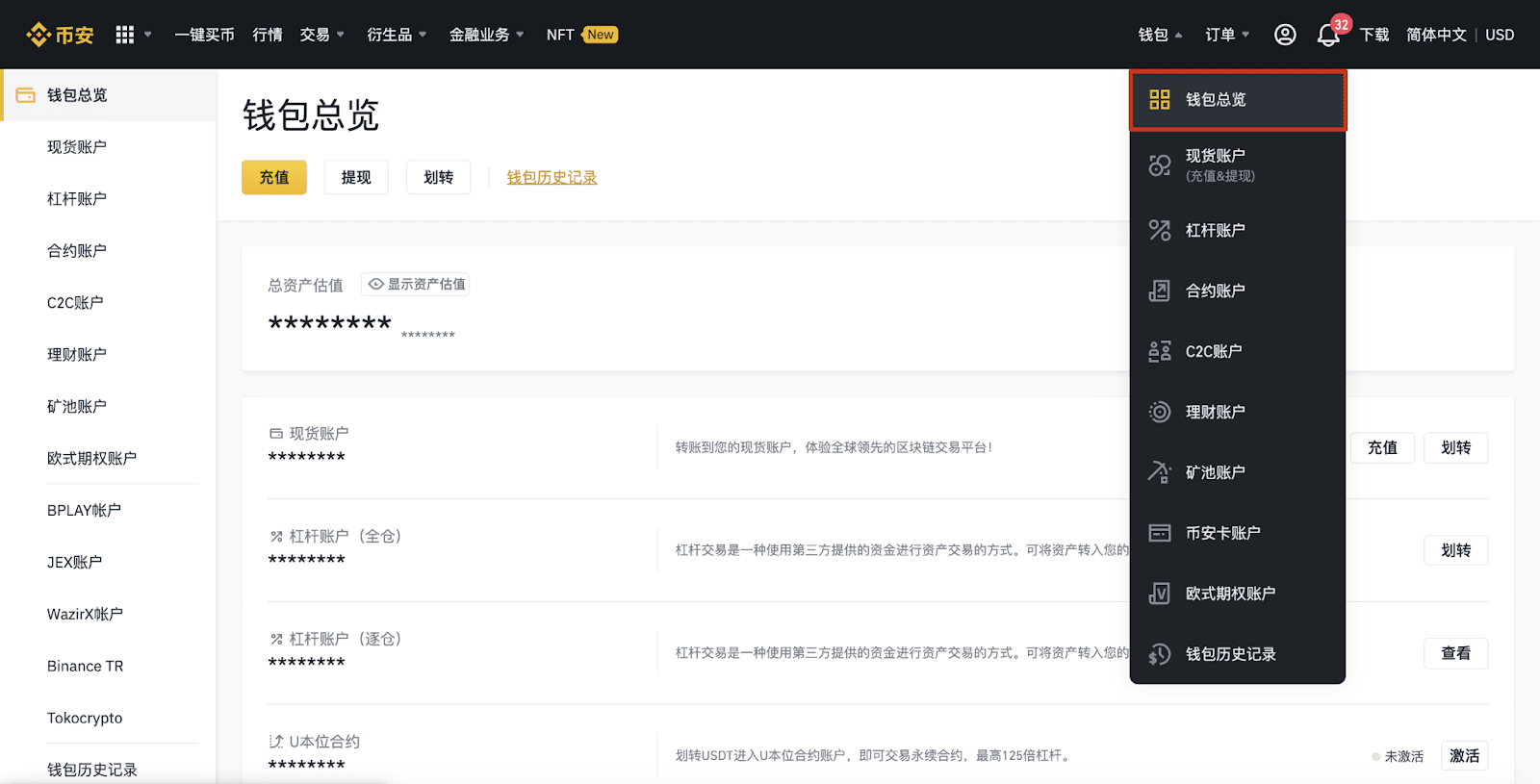Expand the 订单 dropdown menu

(x=1227, y=35)
